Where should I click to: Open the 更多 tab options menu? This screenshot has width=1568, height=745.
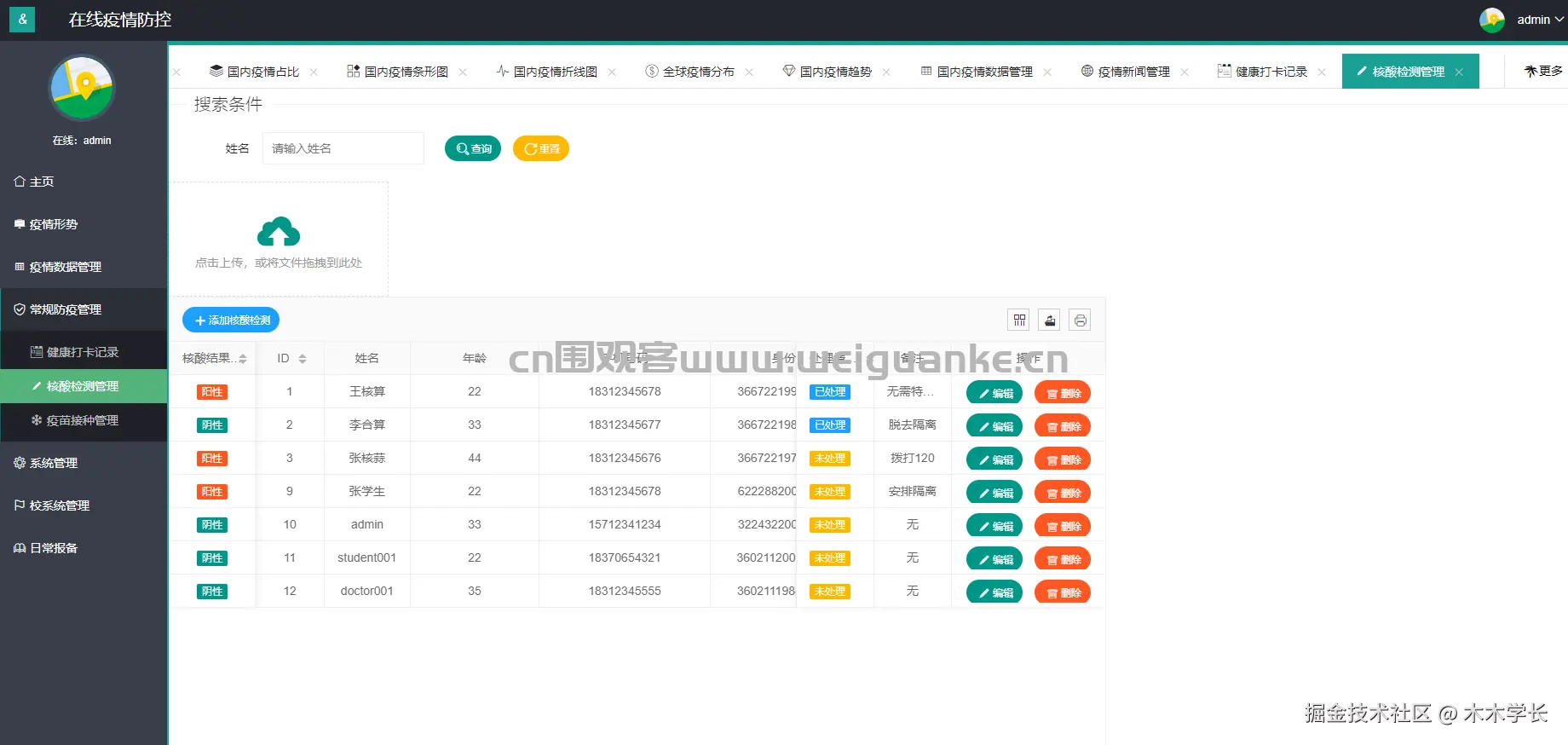tap(1543, 71)
